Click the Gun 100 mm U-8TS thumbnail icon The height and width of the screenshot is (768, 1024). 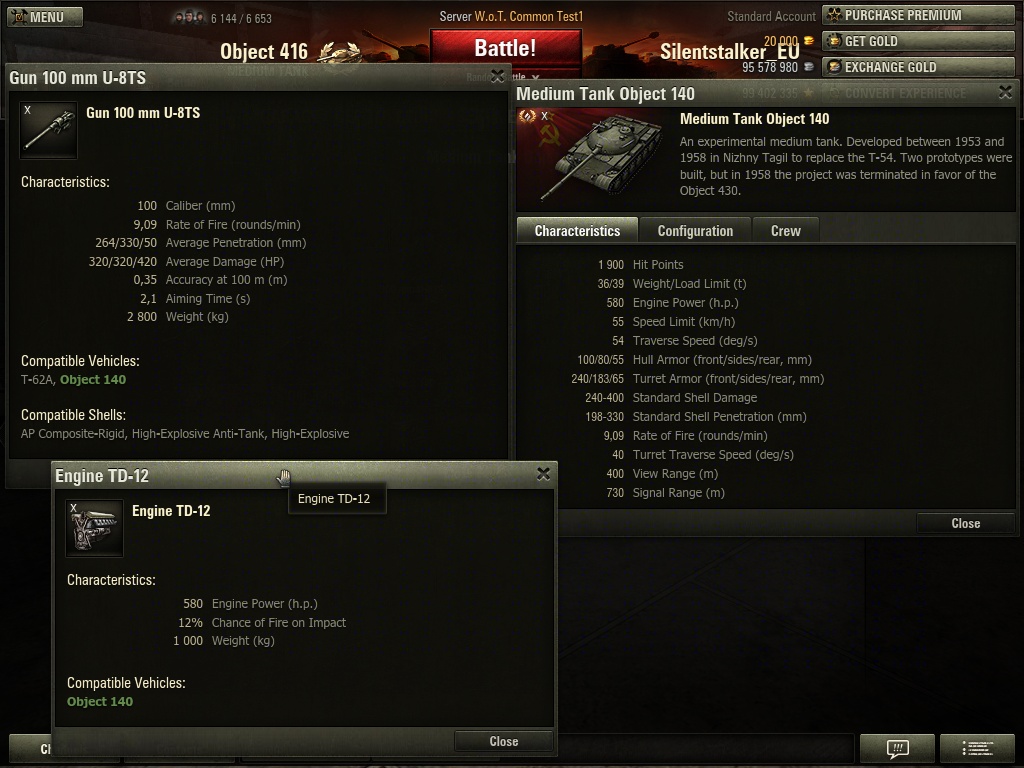(48, 131)
